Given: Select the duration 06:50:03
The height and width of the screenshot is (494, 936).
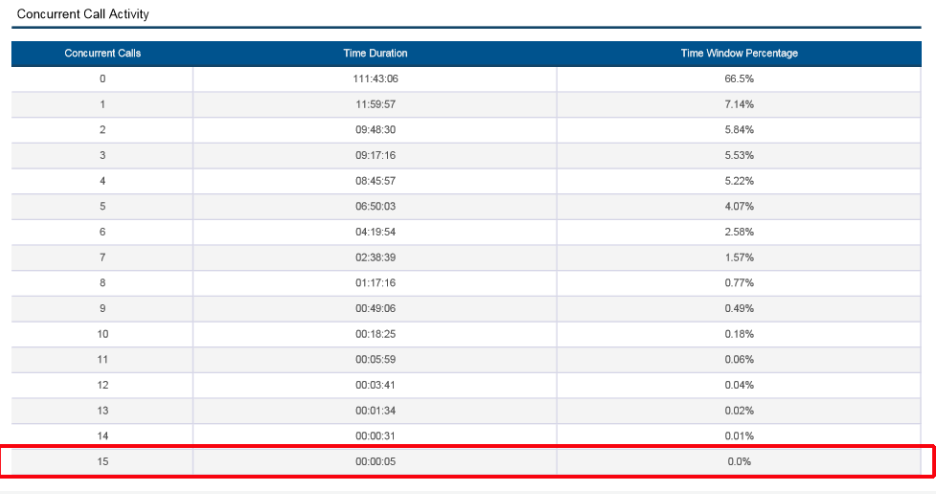Looking at the screenshot, I should coord(375,206).
